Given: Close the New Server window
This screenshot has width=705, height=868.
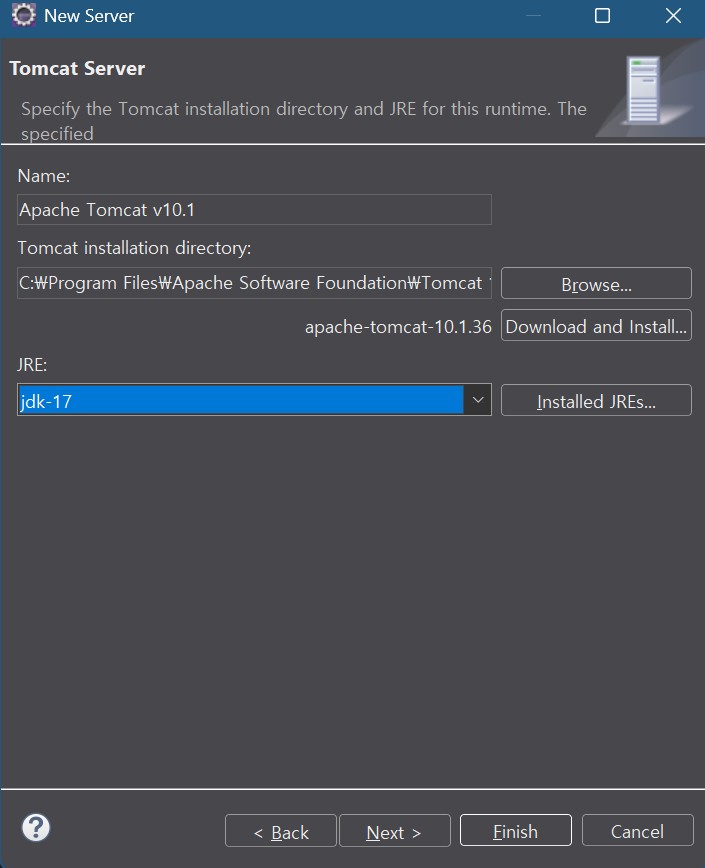Looking at the screenshot, I should click(673, 16).
